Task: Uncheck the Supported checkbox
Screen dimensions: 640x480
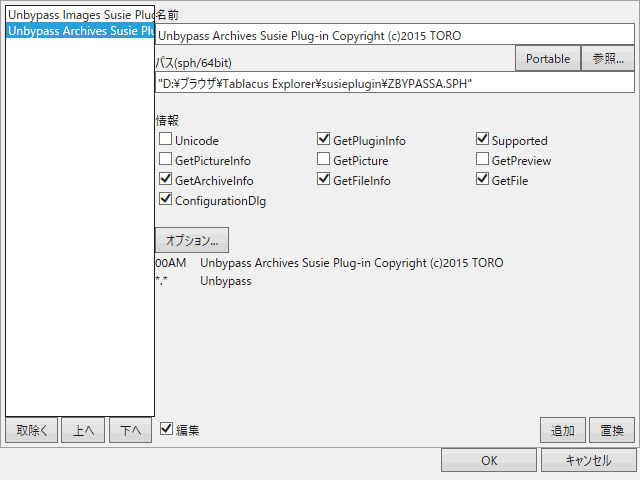Action: tap(483, 141)
